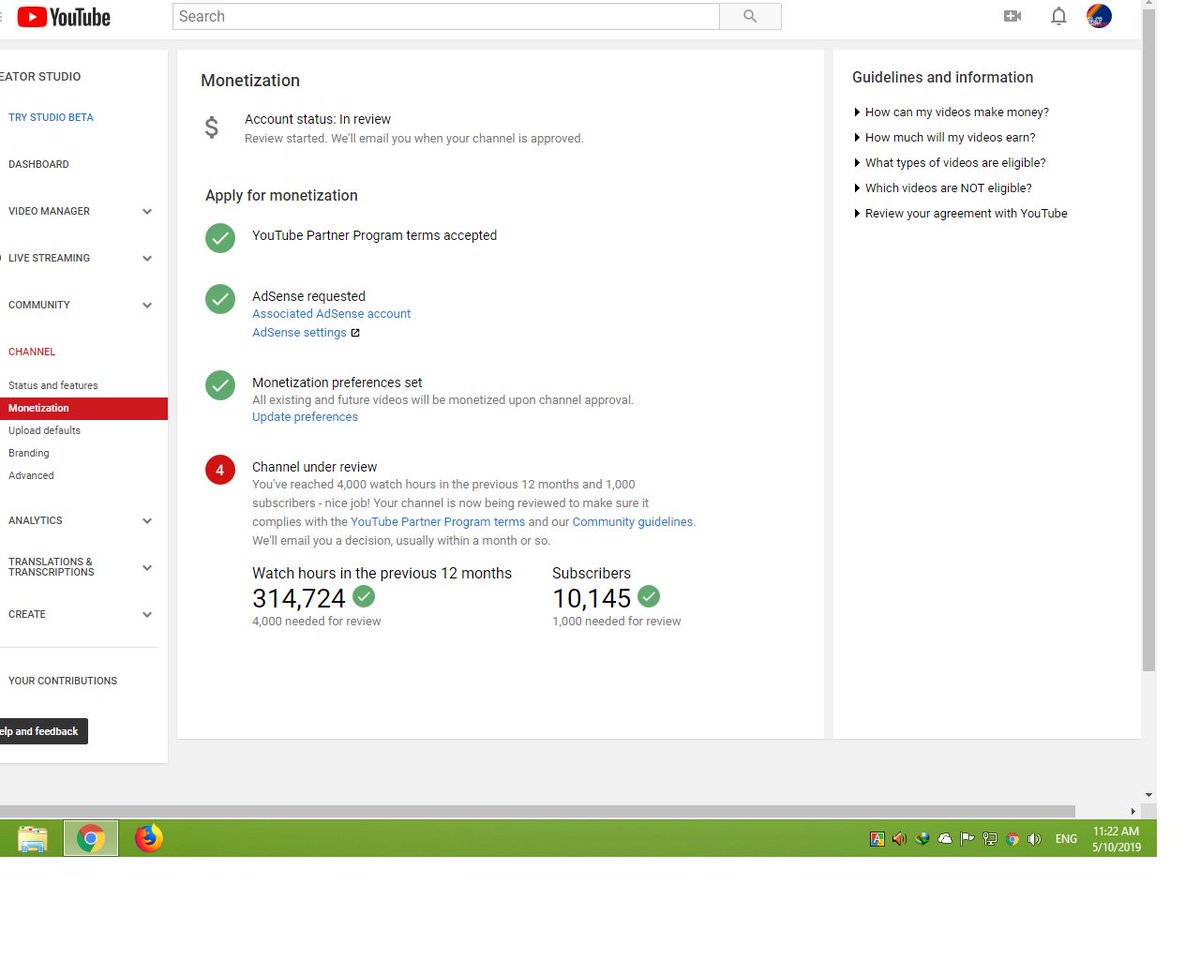Open Community guidelines link
Screen dimensions: 1200x960
[632, 522]
